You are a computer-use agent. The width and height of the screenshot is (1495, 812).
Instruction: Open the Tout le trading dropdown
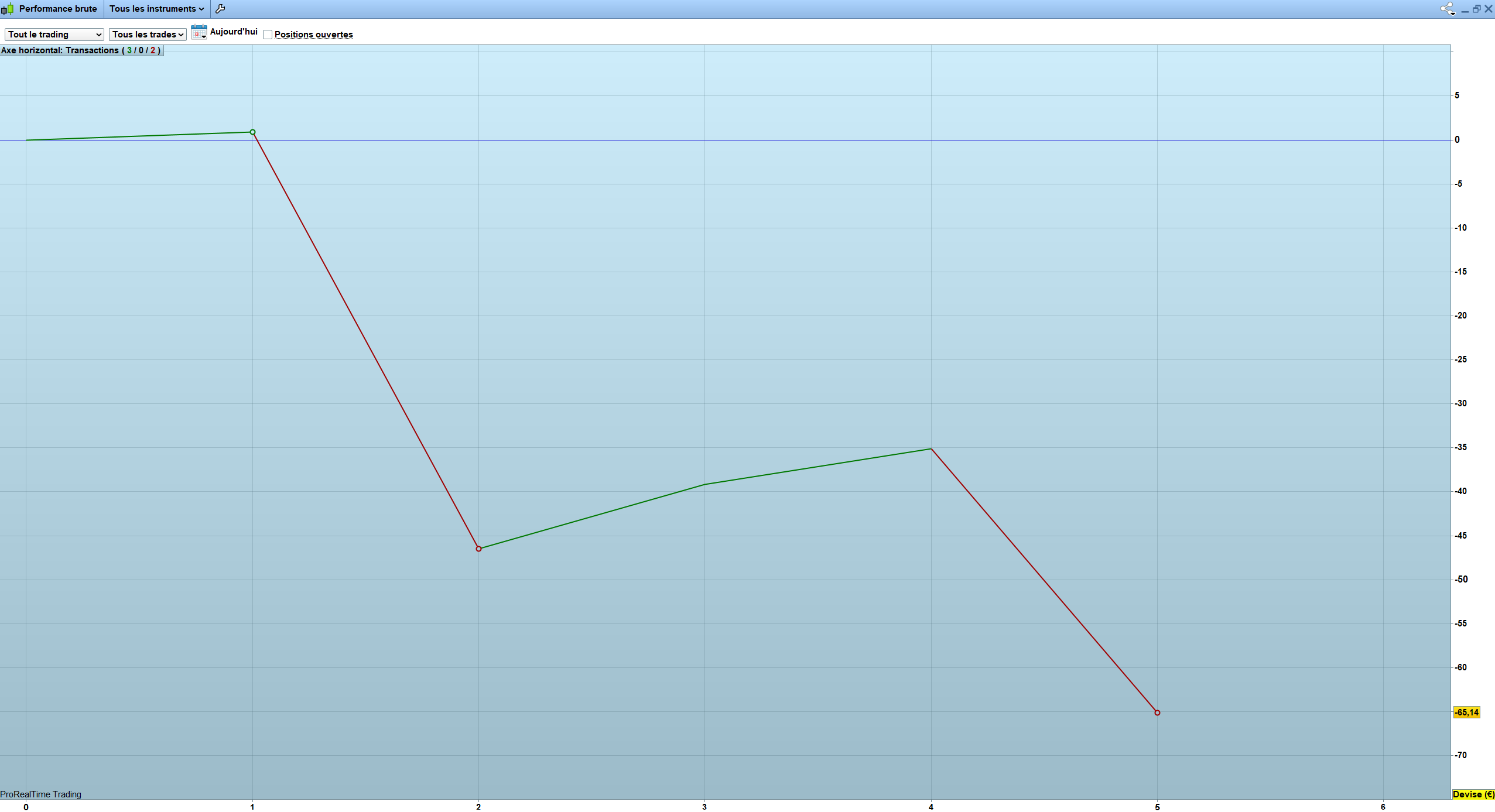pyautogui.click(x=54, y=35)
